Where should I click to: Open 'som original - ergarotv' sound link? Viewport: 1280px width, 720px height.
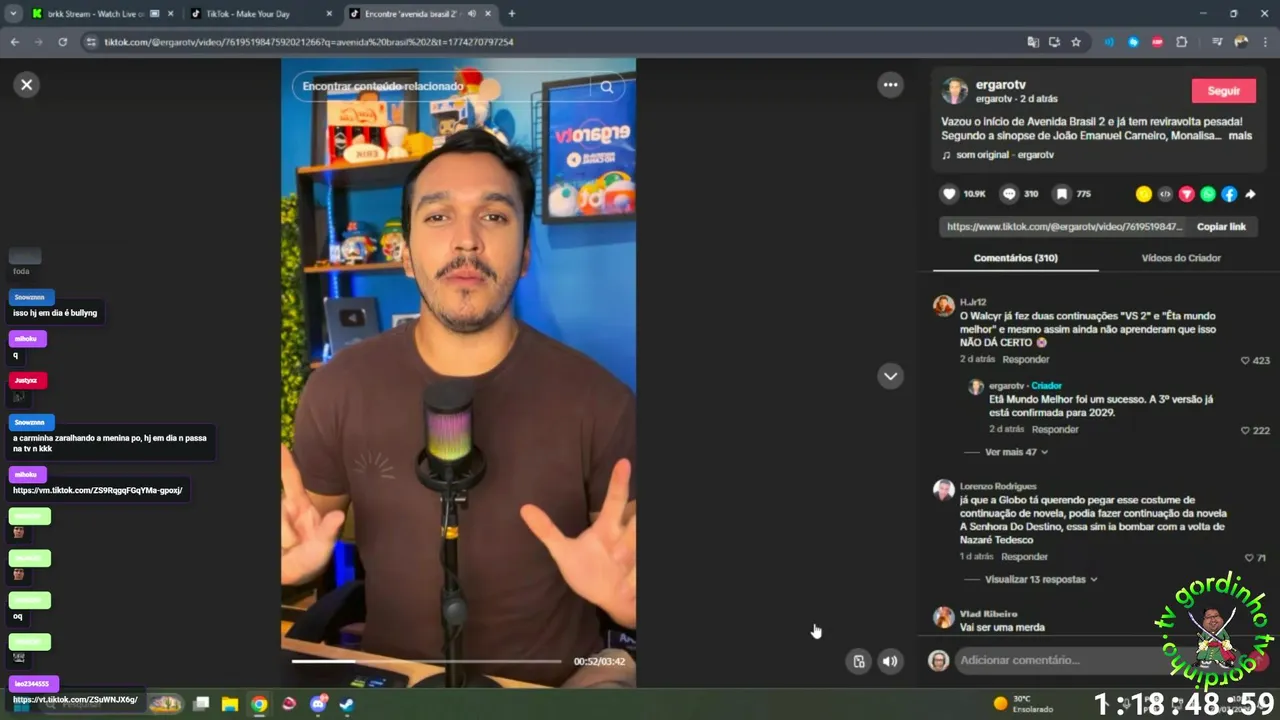pos(1004,155)
